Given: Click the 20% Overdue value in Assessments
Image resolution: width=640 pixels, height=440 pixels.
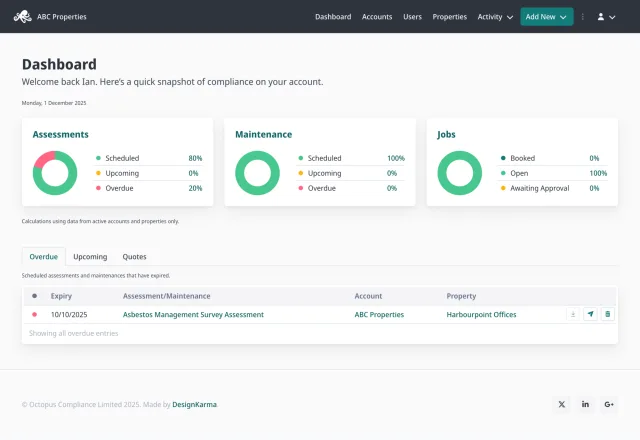Looking at the screenshot, I should (195, 188).
